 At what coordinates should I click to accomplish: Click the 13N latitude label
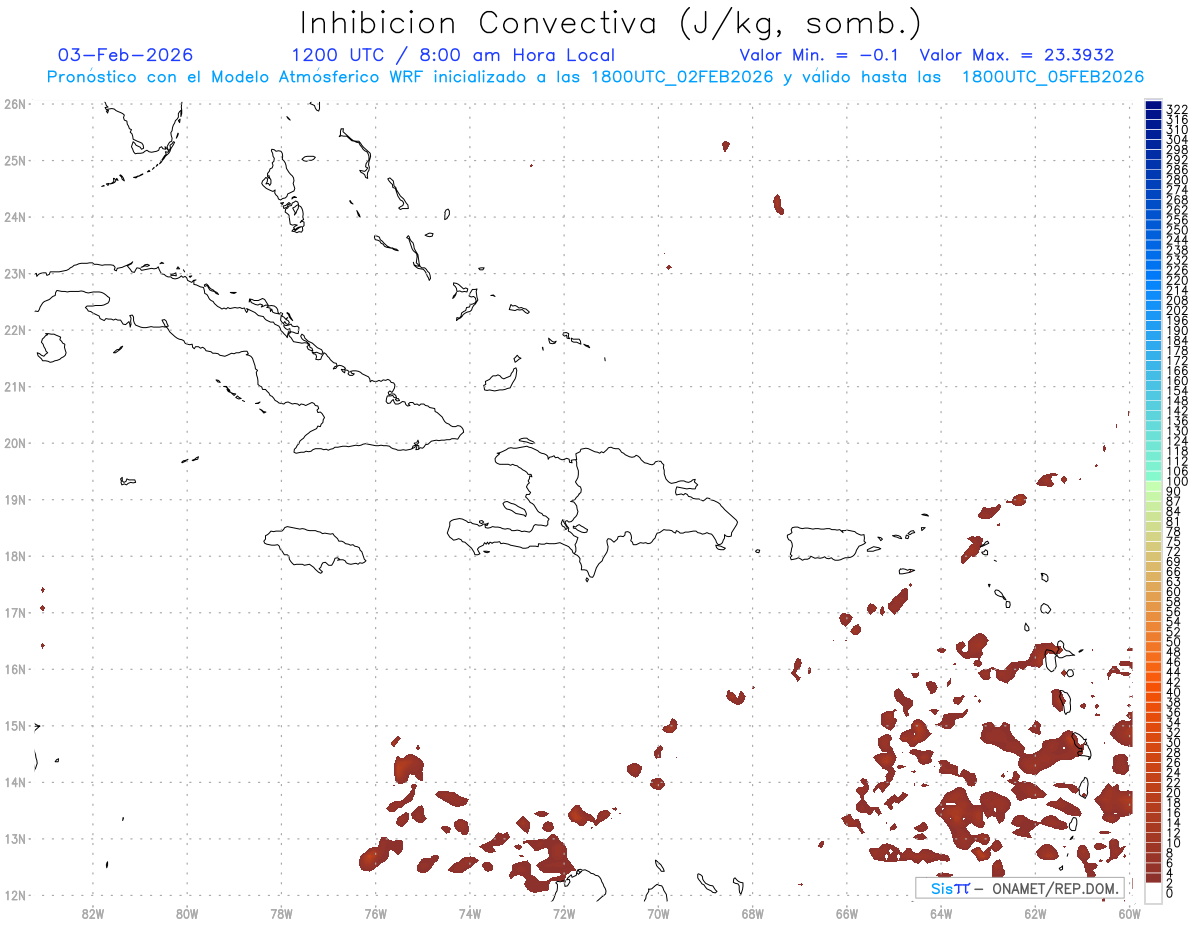(x=14, y=838)
